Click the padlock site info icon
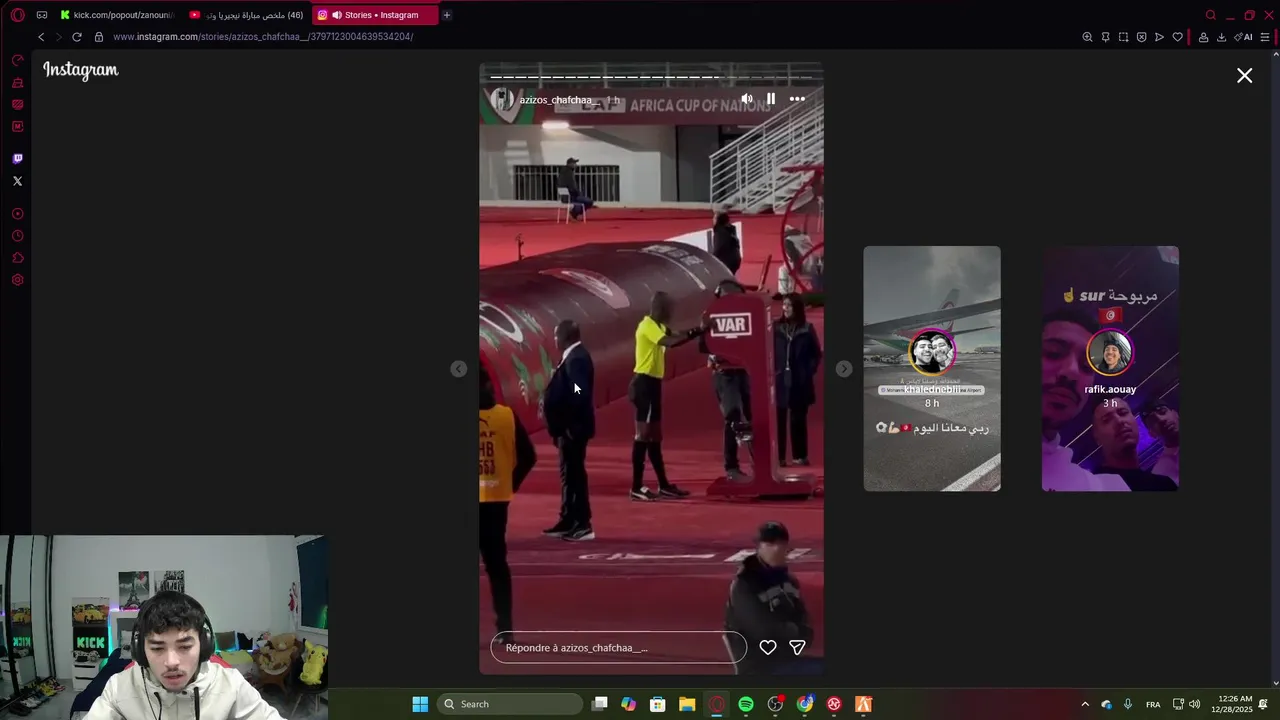This screenshot has height=720, width=1280. [x=98, y=37]
